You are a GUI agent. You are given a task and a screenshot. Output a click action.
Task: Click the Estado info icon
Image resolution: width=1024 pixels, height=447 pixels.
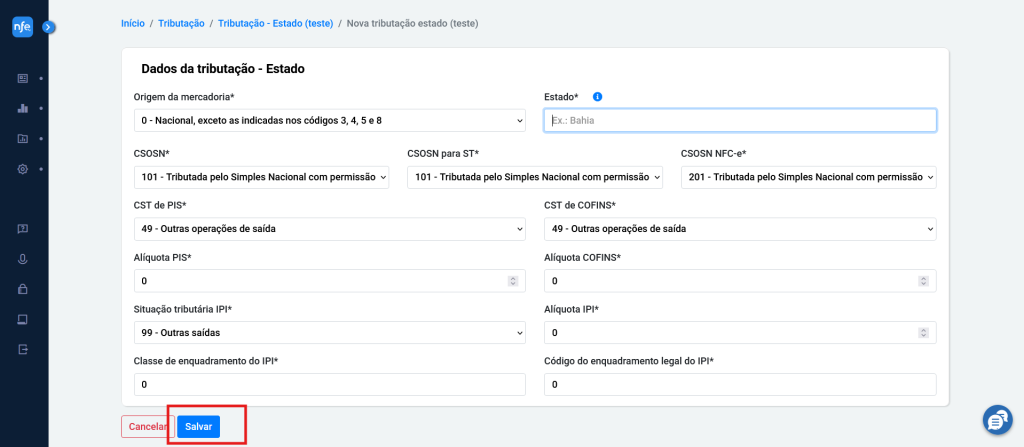coord(597,97)
